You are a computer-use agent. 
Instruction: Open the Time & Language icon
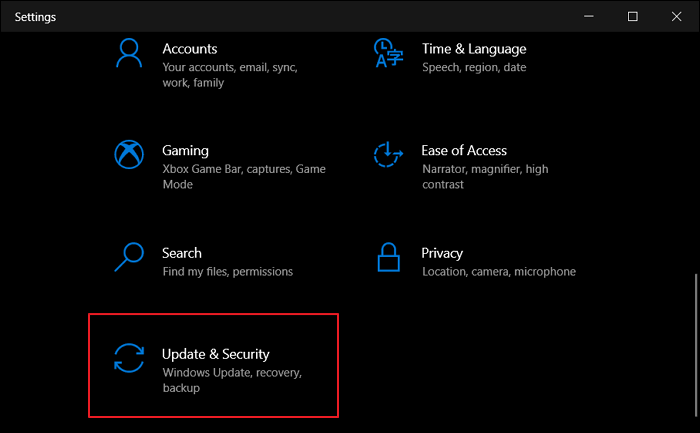point(387,53)
